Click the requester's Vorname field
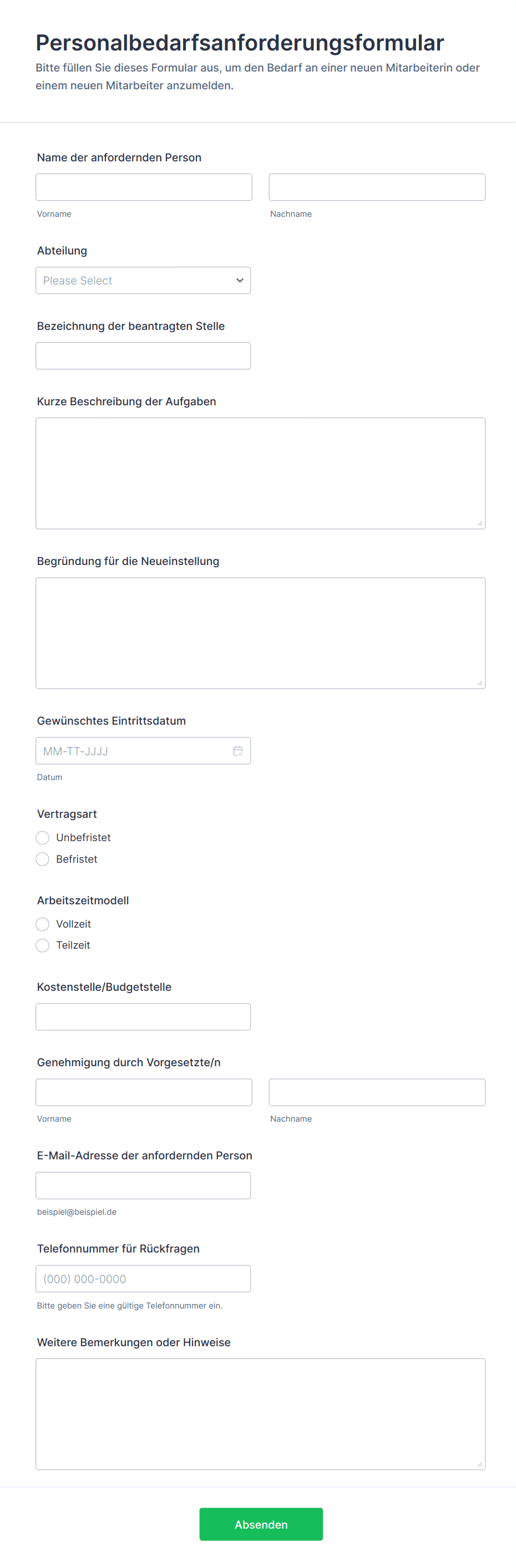This screenshot has width=516, height=1568. point(144,187)
